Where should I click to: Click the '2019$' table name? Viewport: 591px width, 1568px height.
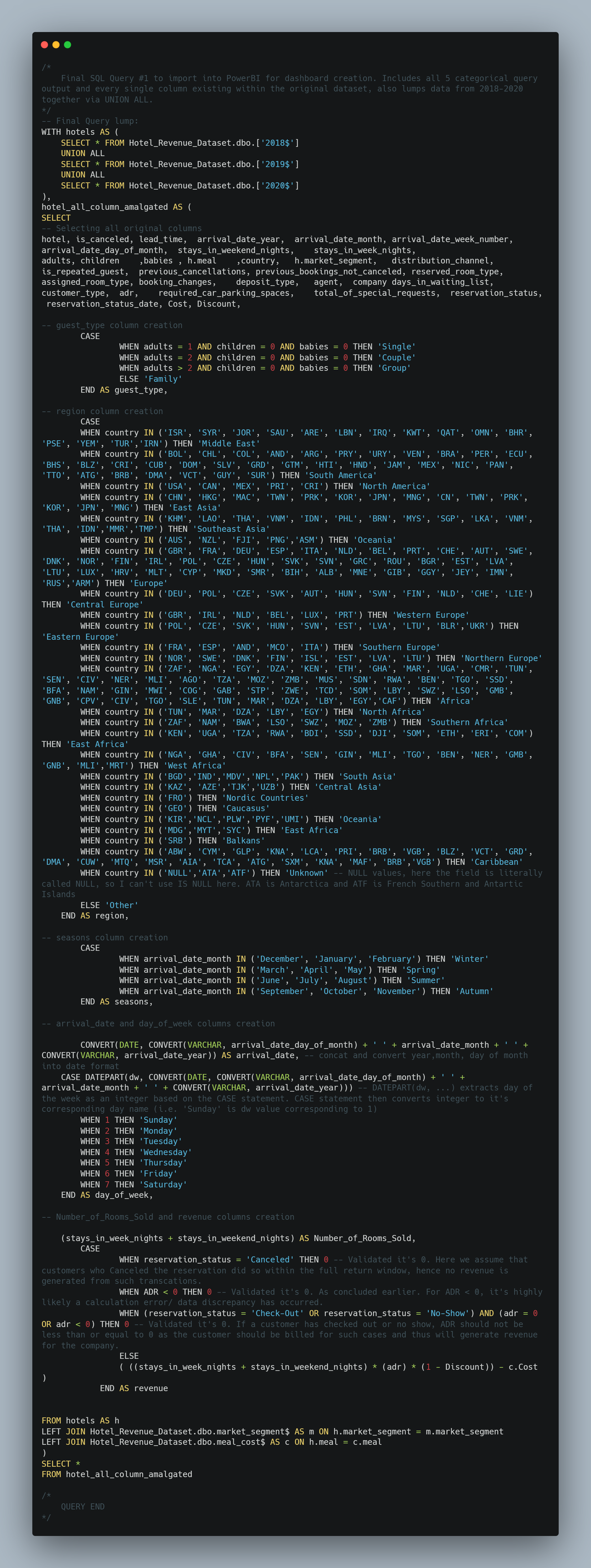tap(278, 164)
